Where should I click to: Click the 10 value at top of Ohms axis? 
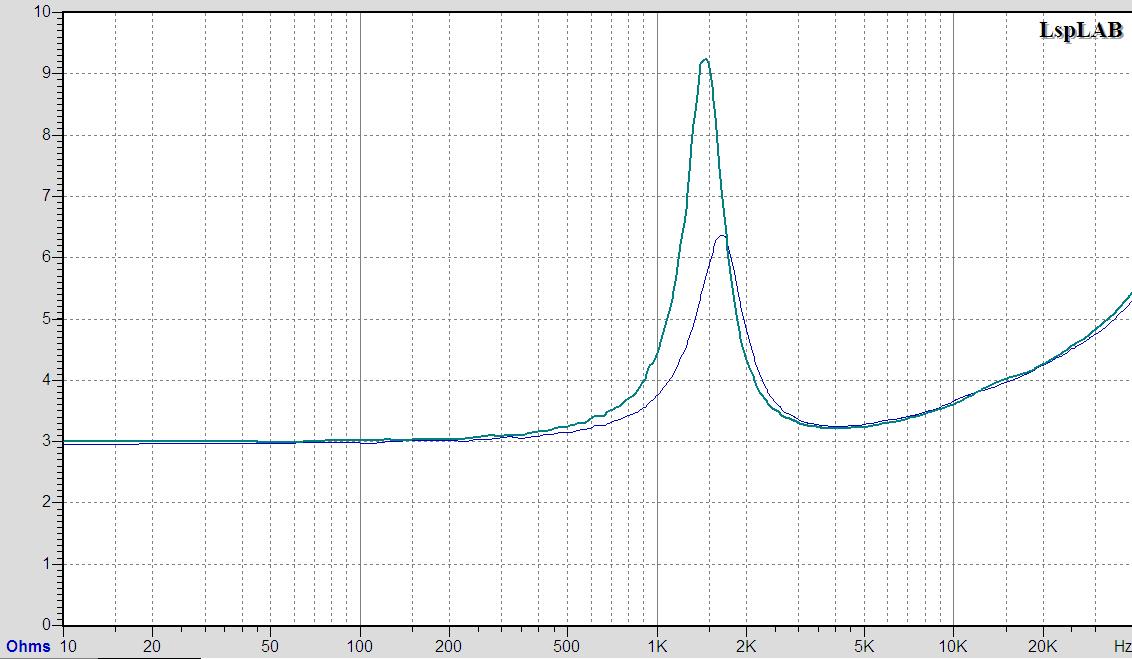42,12
